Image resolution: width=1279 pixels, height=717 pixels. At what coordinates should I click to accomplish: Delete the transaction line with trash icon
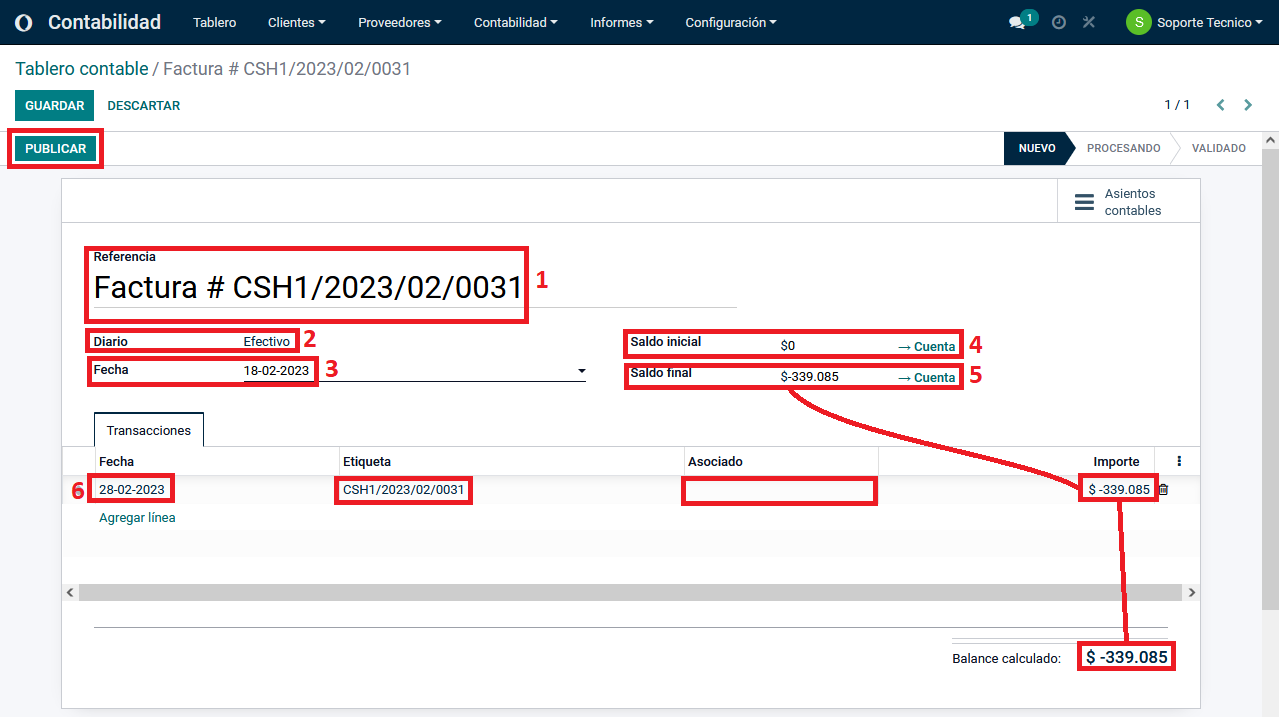(x=1163, y=490)
